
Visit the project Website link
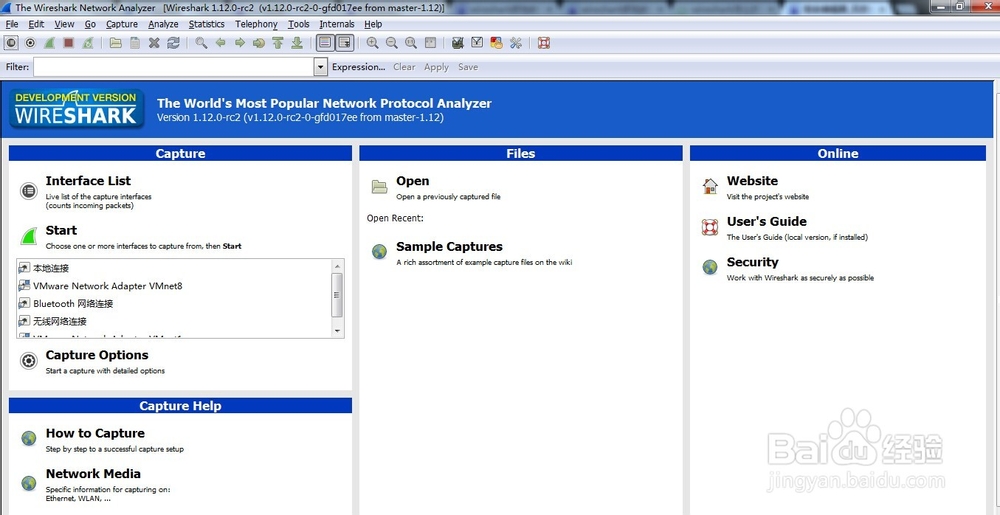click(x=752, y=181)
